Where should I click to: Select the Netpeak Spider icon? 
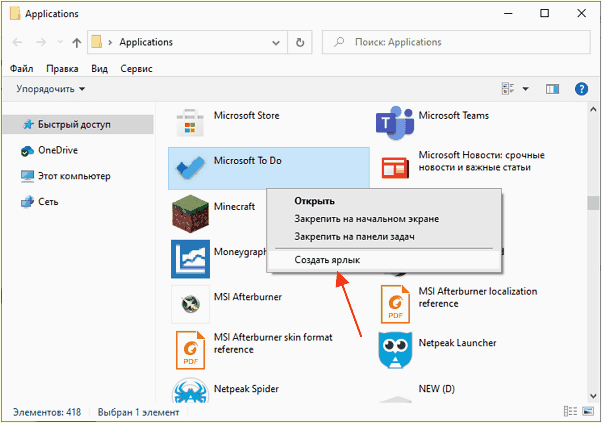pos(190,392)
